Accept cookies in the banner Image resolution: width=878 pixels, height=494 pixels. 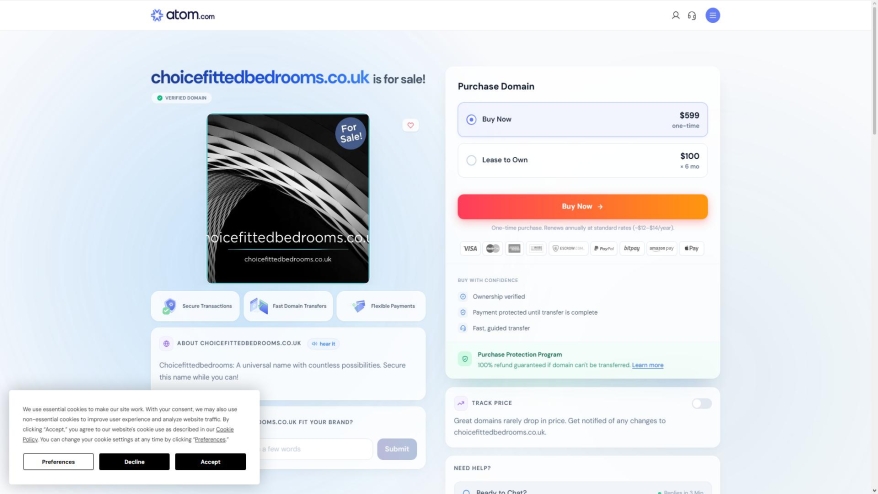(x=210, y=462)
